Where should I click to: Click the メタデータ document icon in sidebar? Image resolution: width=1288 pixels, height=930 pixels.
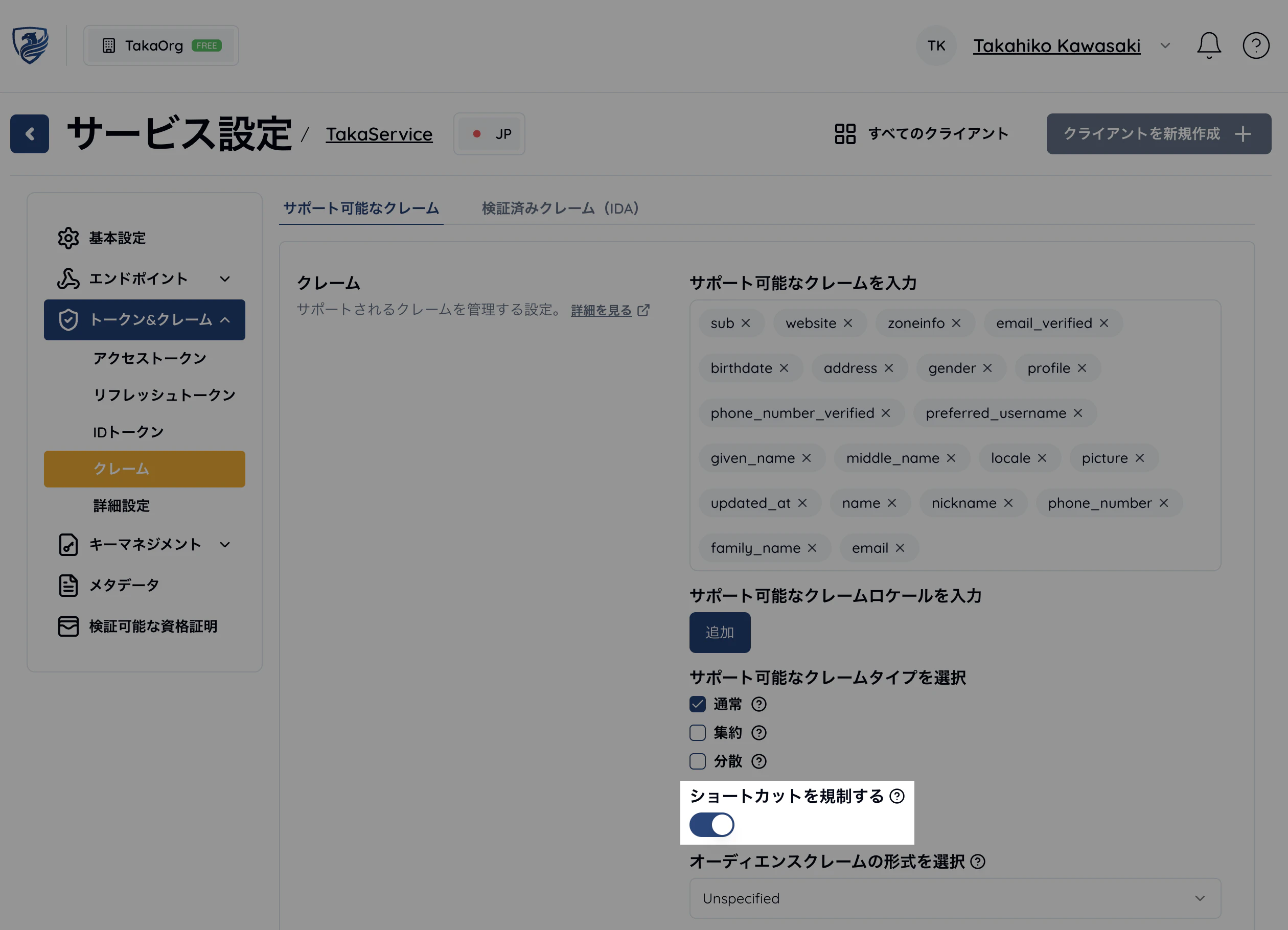coord(68,586)
